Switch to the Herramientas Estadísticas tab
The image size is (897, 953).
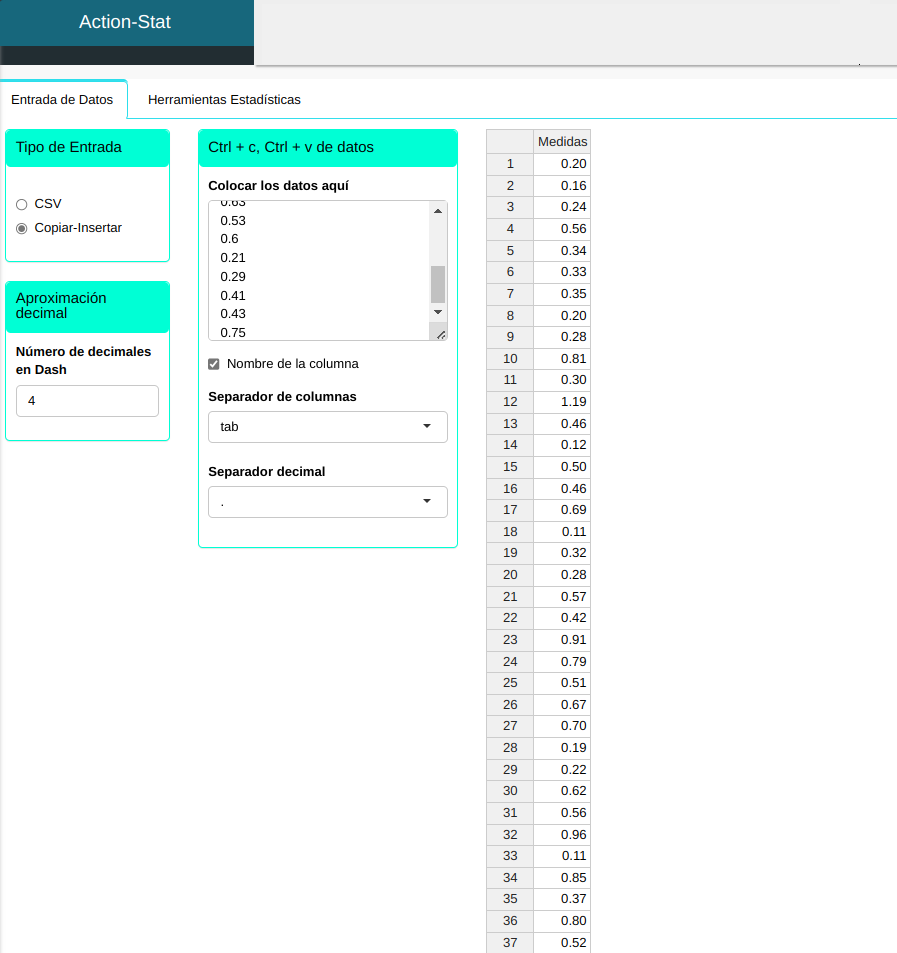(224, 100)
